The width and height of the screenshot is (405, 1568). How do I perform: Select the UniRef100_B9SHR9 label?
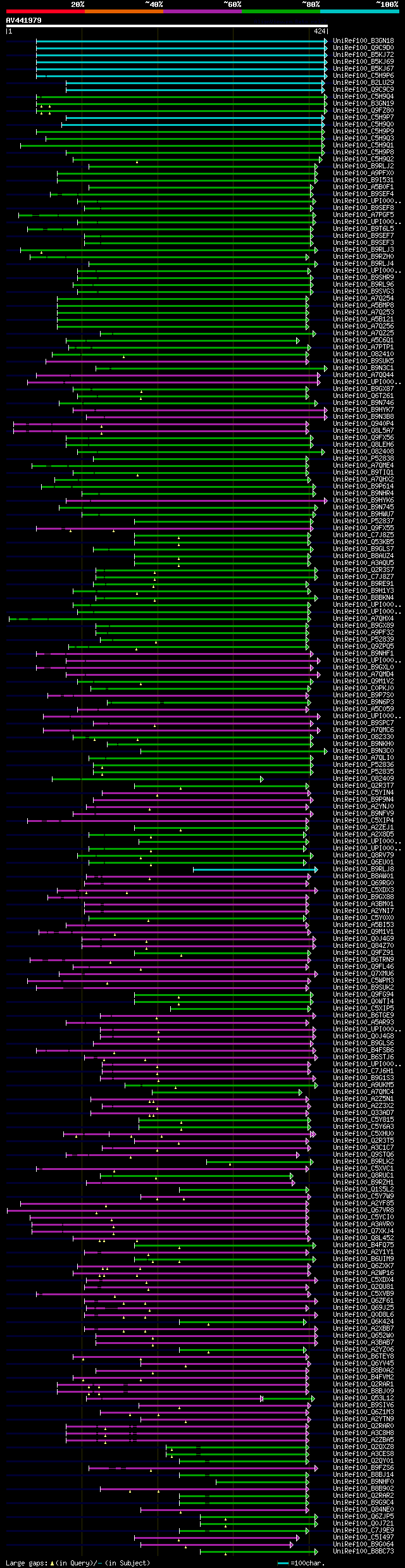pyautogui.click(x=363, y=278)
